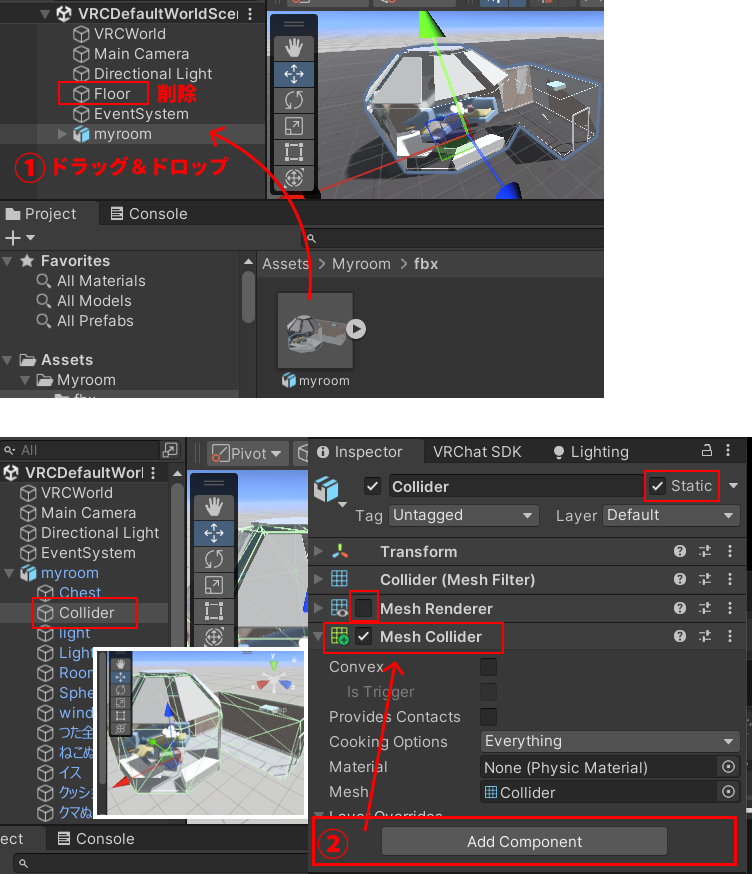
Task: Expand the myroom asset thumbnail's arrow button
Action: [356, 328]
